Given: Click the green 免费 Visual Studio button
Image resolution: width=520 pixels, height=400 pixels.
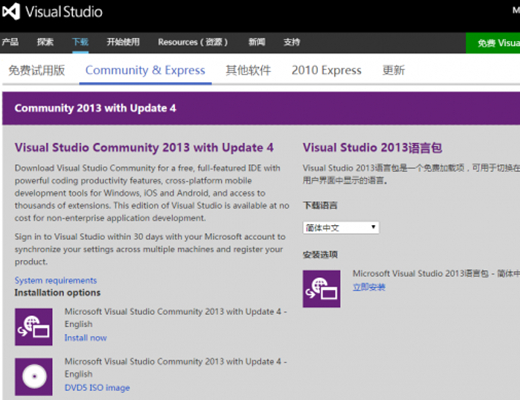Looking at the screenshot, I should click(x=493, y=43).
